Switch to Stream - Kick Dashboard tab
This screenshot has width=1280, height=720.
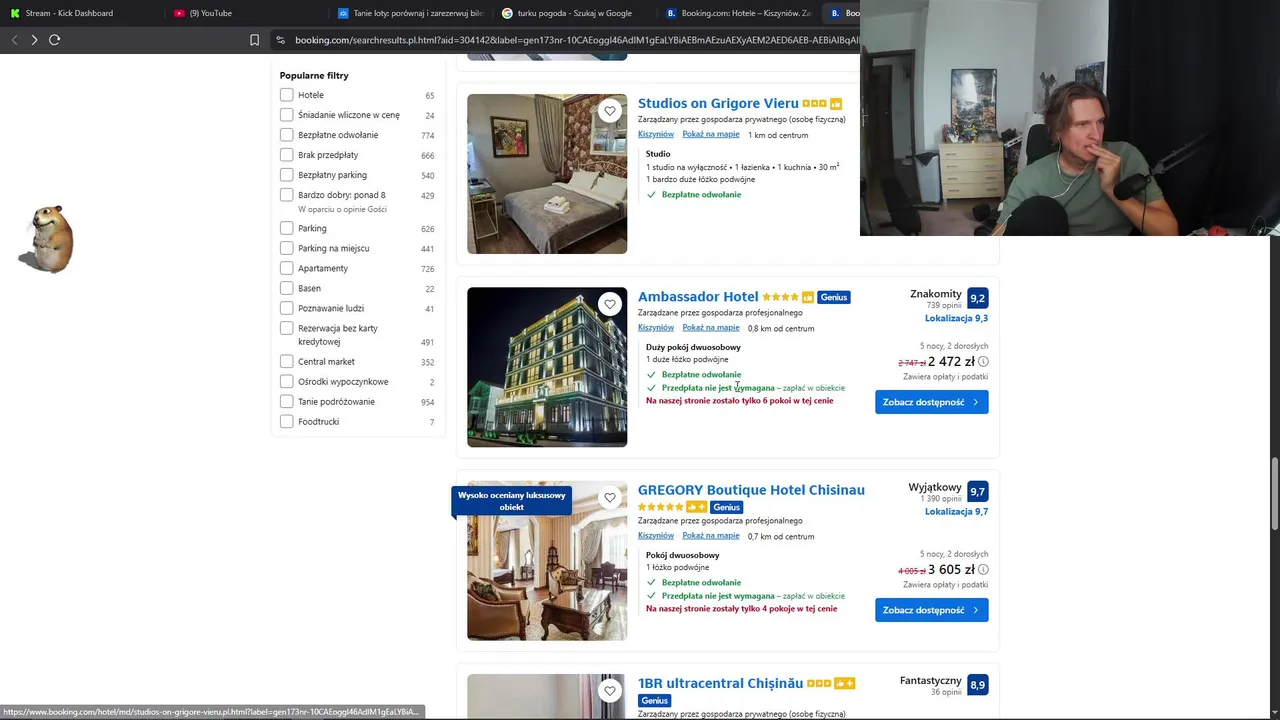[x=80, y=13]
